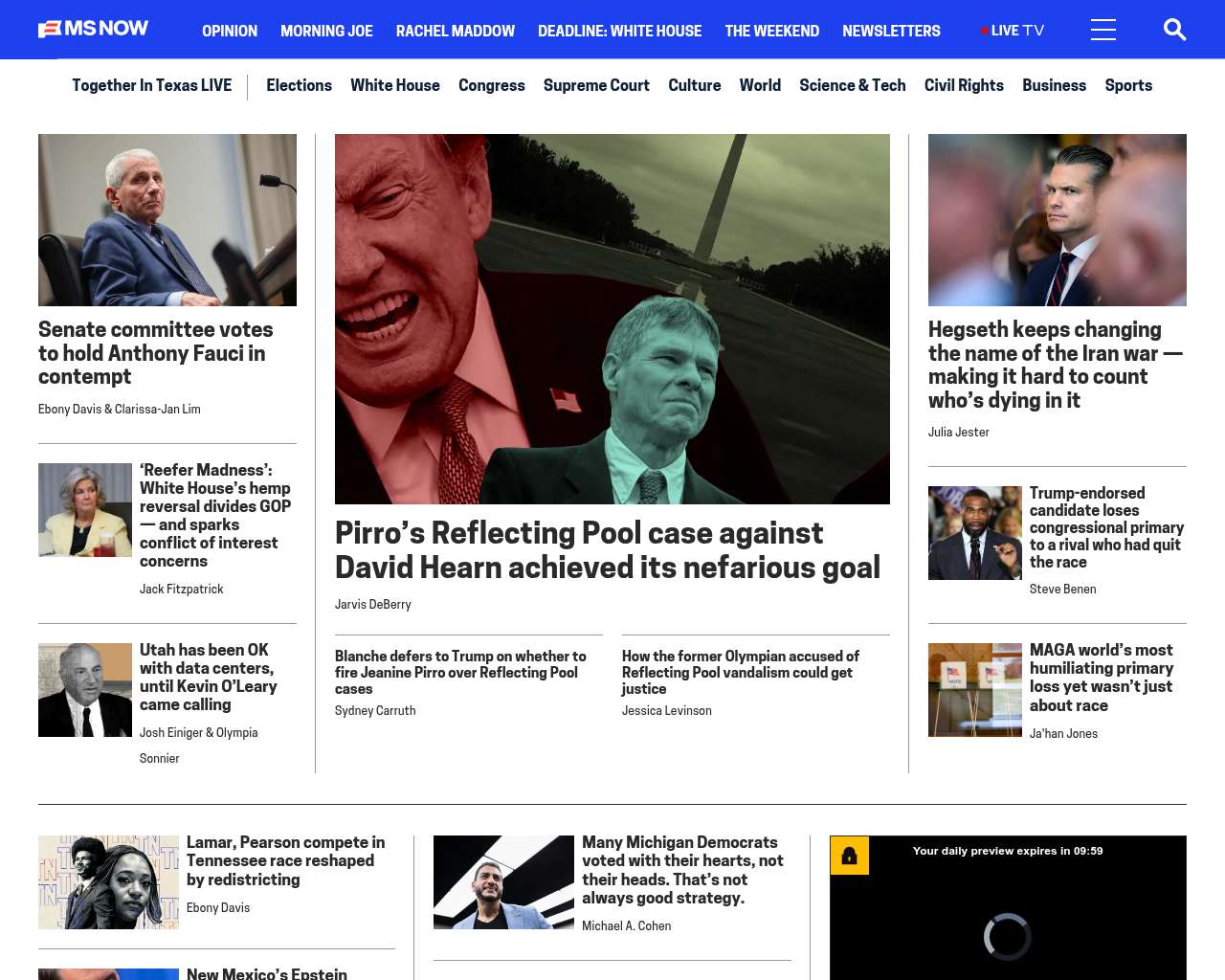Open Ebony Davis byline under Tennessee story
The height and width of the screenshot is (980, 1225).
[218, 907]
